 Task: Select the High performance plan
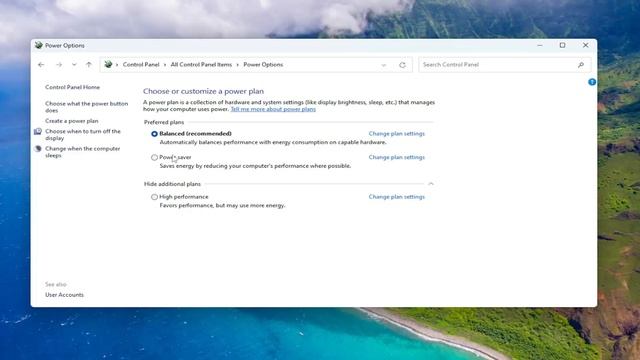pos(154,197)
